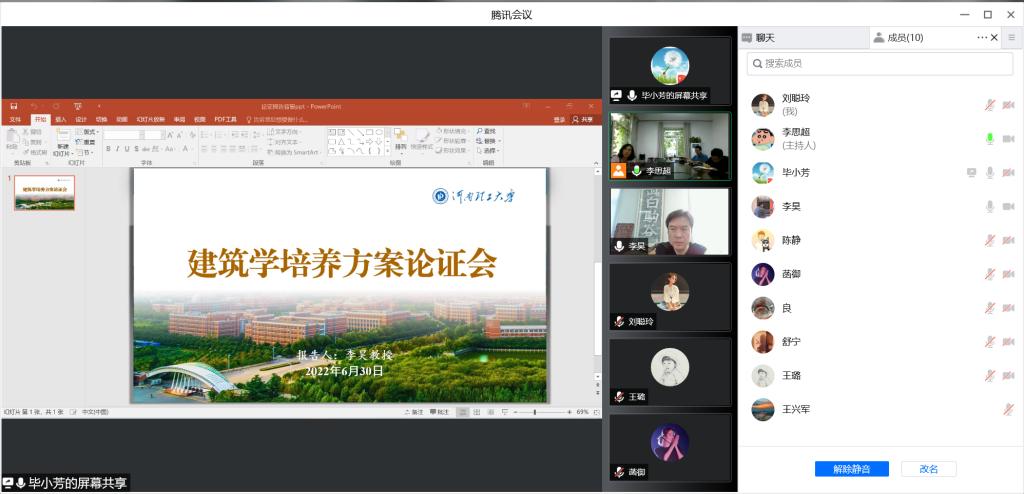The height and width of the screenshot is (494, 1024).
Task: Click the muted microphone icon for 王兴军
Action: point(1008,409)
